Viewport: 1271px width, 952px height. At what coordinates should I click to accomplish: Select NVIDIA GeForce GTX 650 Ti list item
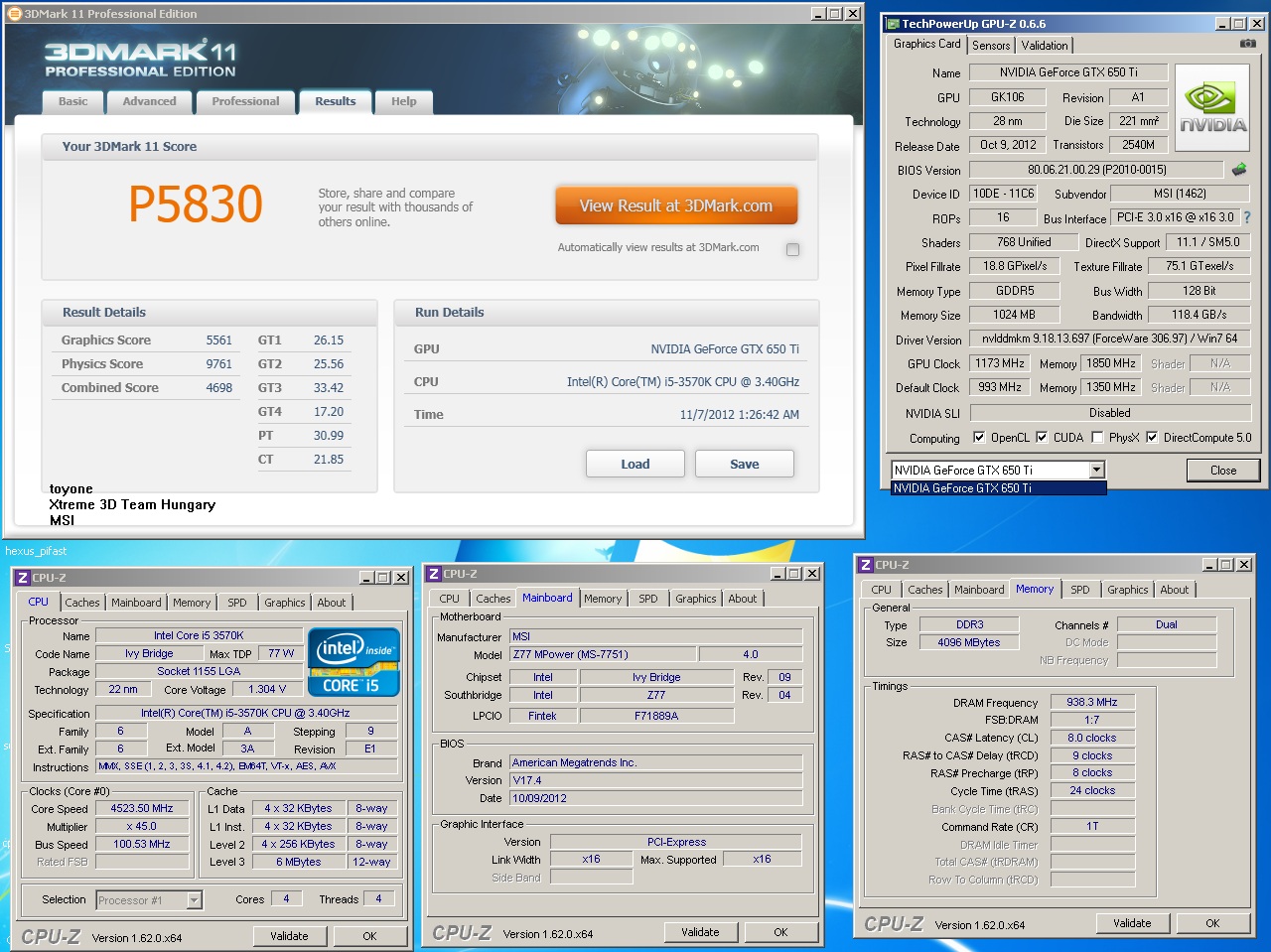(998, 488)
